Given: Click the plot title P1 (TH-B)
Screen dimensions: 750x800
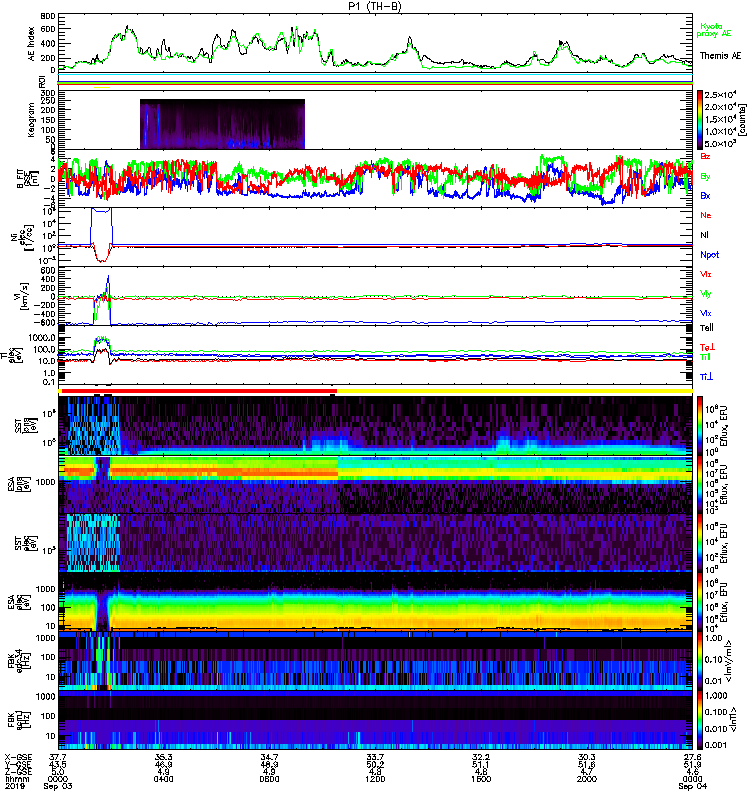Looking at the screenshot, I should [374, 6].
